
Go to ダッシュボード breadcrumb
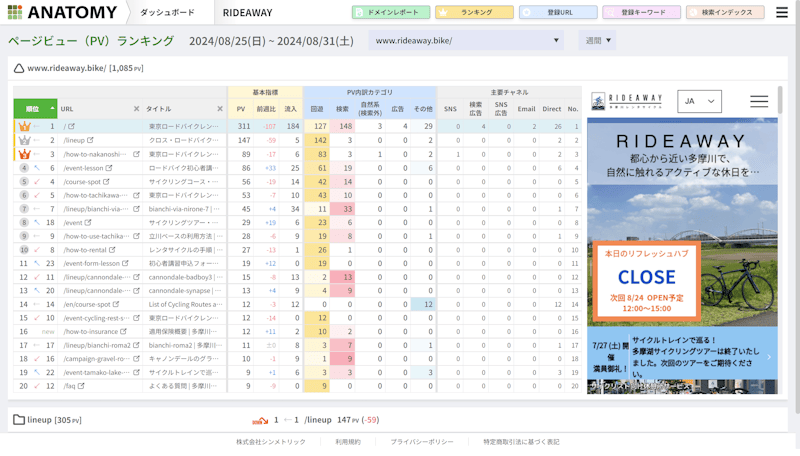(x=167, y=12)
